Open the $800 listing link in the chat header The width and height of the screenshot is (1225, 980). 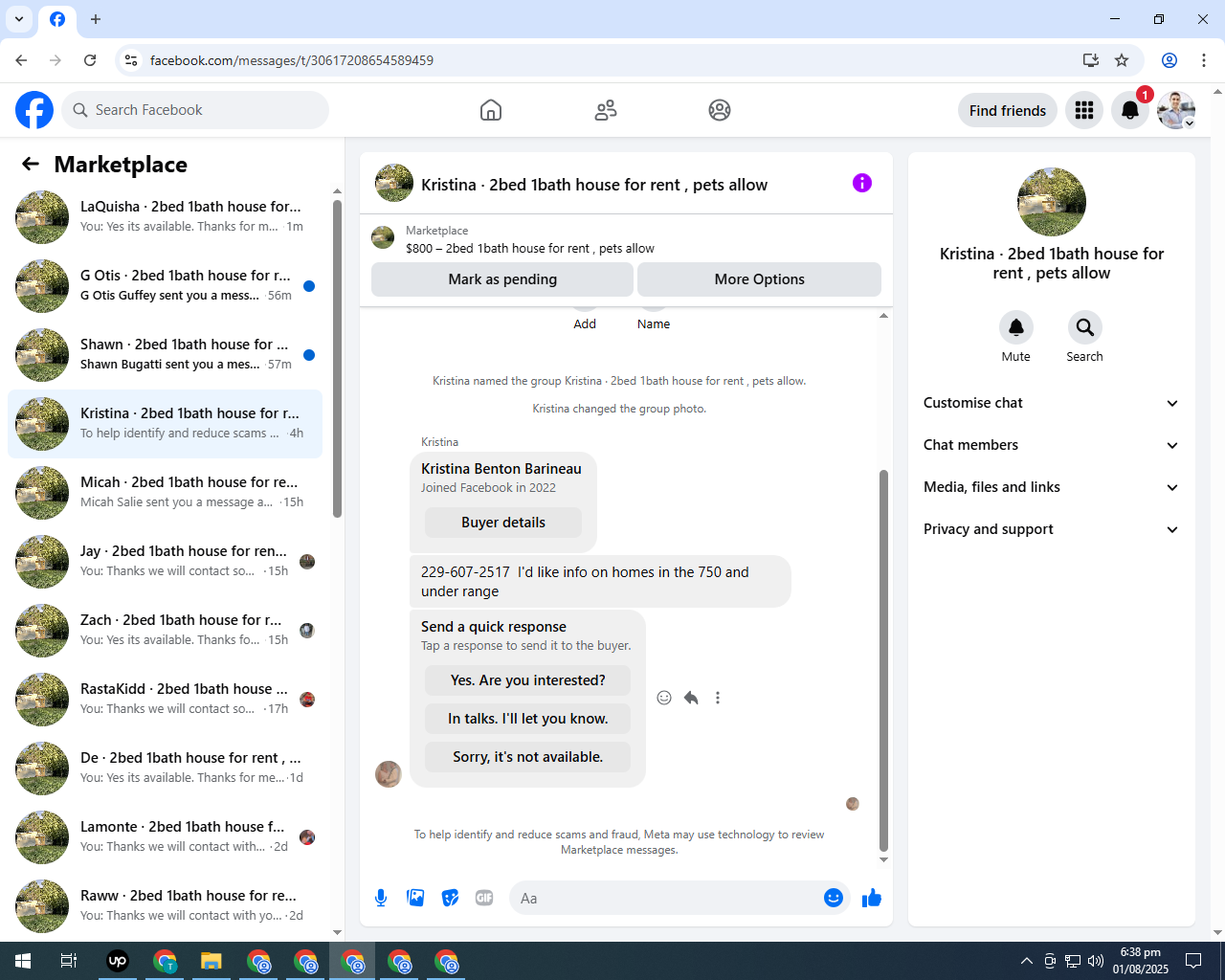tap(530, 248)
